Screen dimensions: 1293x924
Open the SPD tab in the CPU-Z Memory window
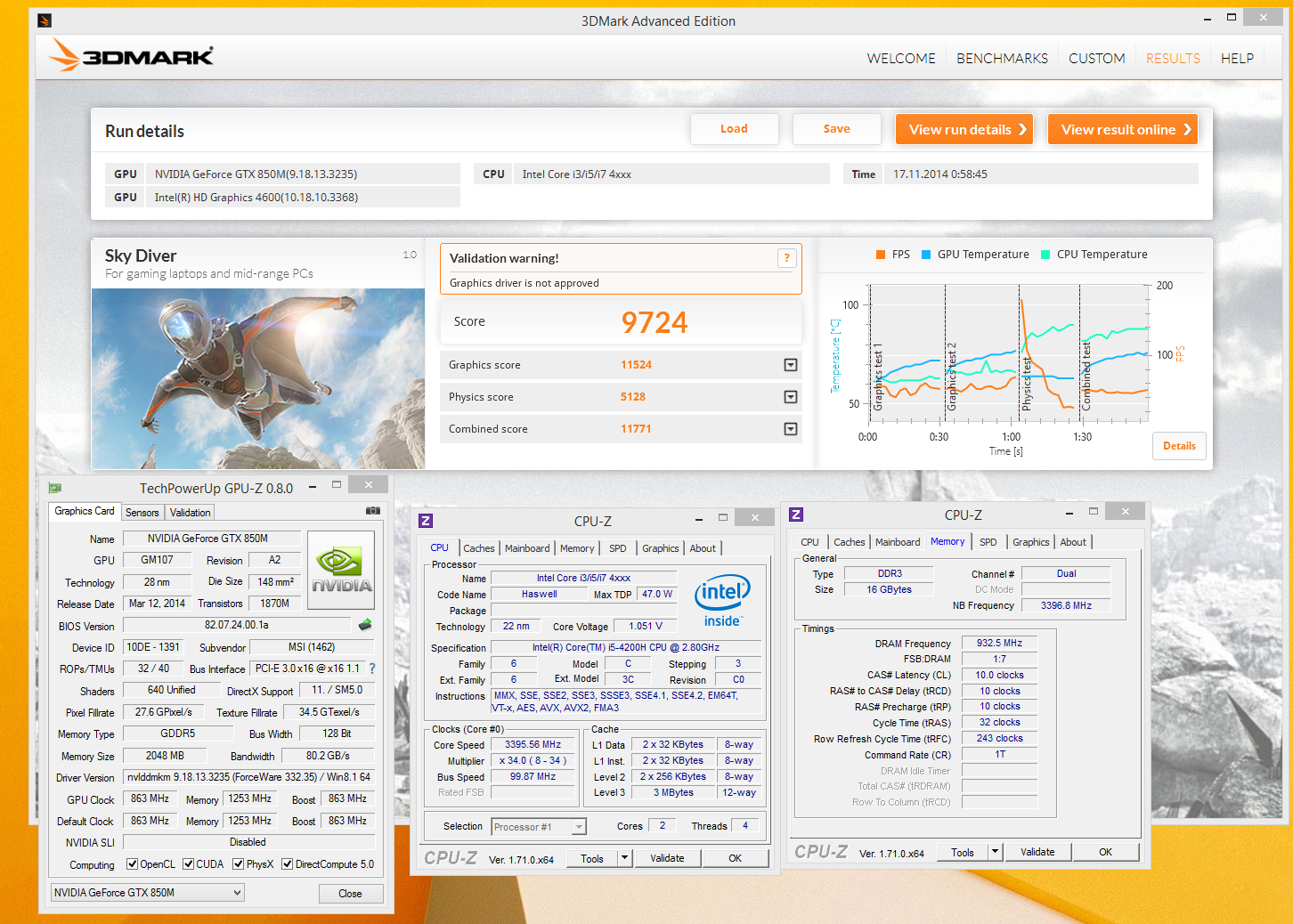[988, 542]
